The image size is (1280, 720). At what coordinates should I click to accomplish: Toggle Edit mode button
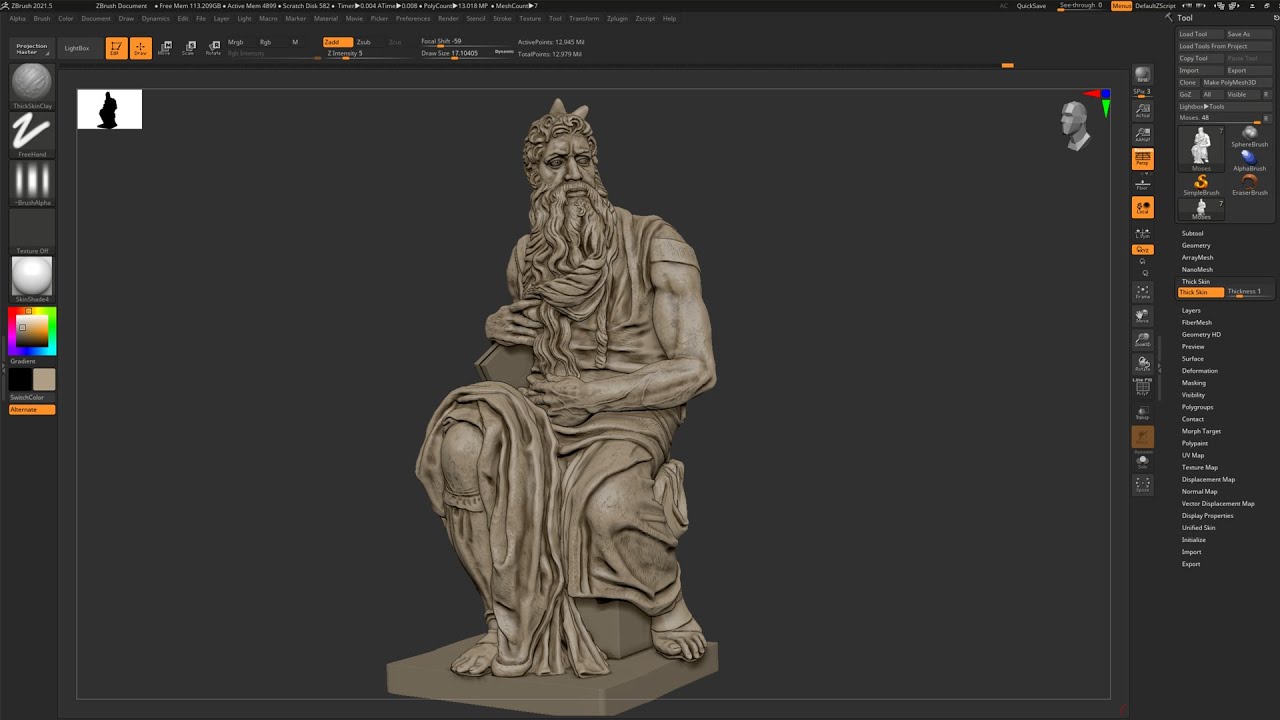pyautogui.click(x=116, y=48)
